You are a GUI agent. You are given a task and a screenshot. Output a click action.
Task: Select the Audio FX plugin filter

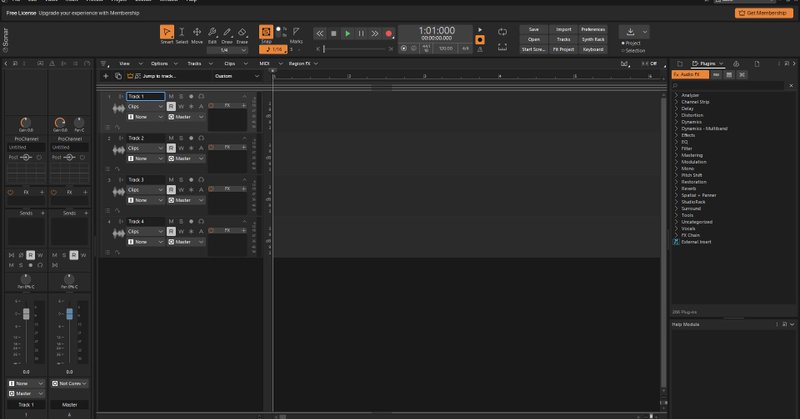point(690,75)
